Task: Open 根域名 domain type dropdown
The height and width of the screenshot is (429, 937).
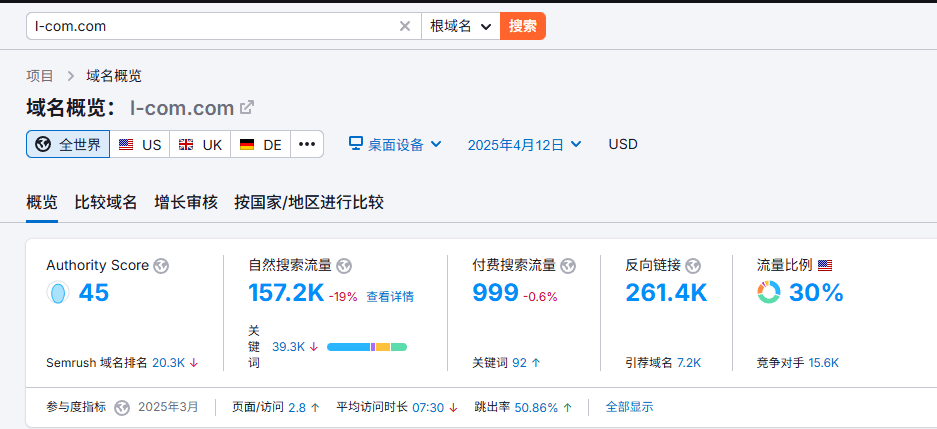Action: click(461, 26)
